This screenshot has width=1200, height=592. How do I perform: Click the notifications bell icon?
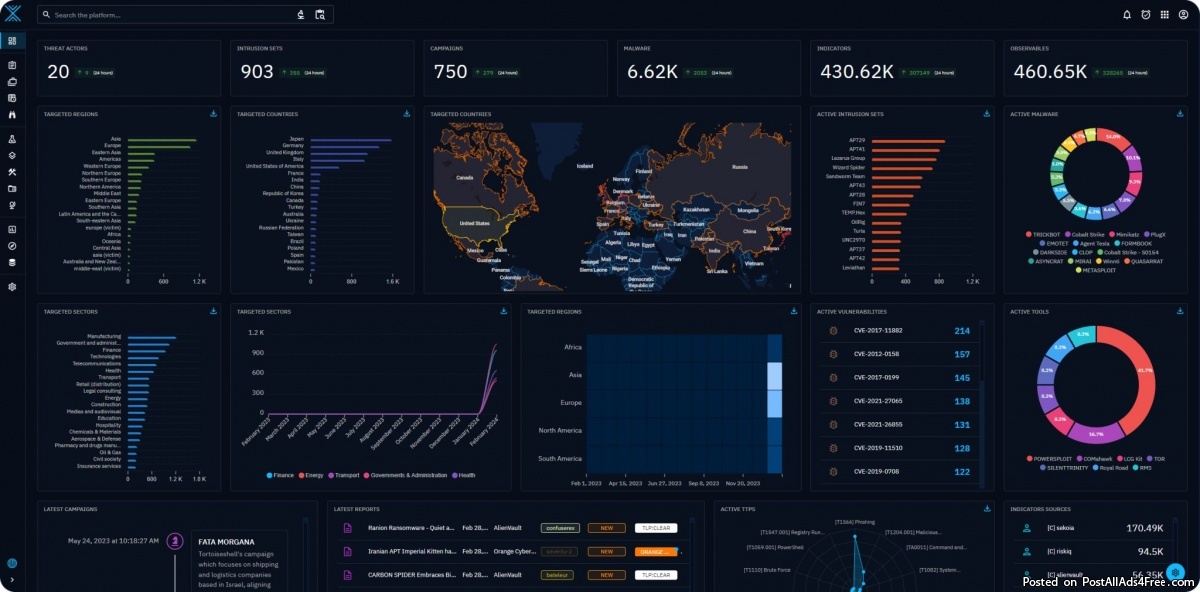(1127, 15)
